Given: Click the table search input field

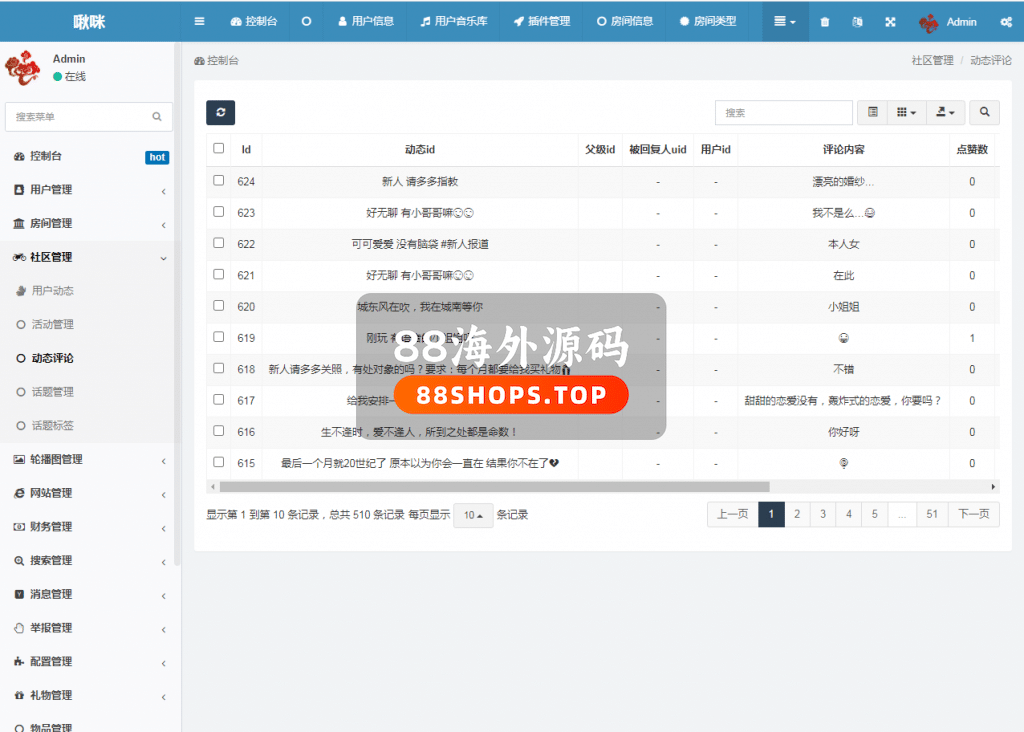Looking at the screenshot, I should 783,113.
